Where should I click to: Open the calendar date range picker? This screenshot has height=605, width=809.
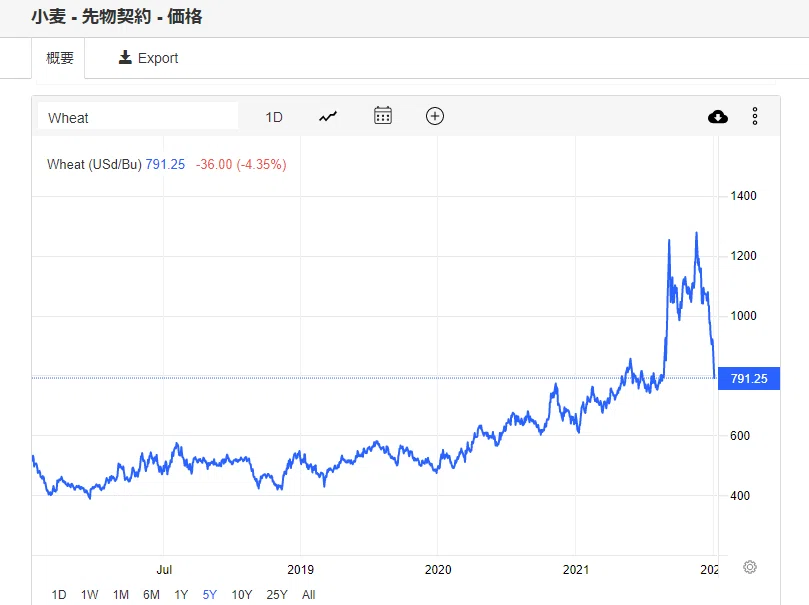pos(383,116)
